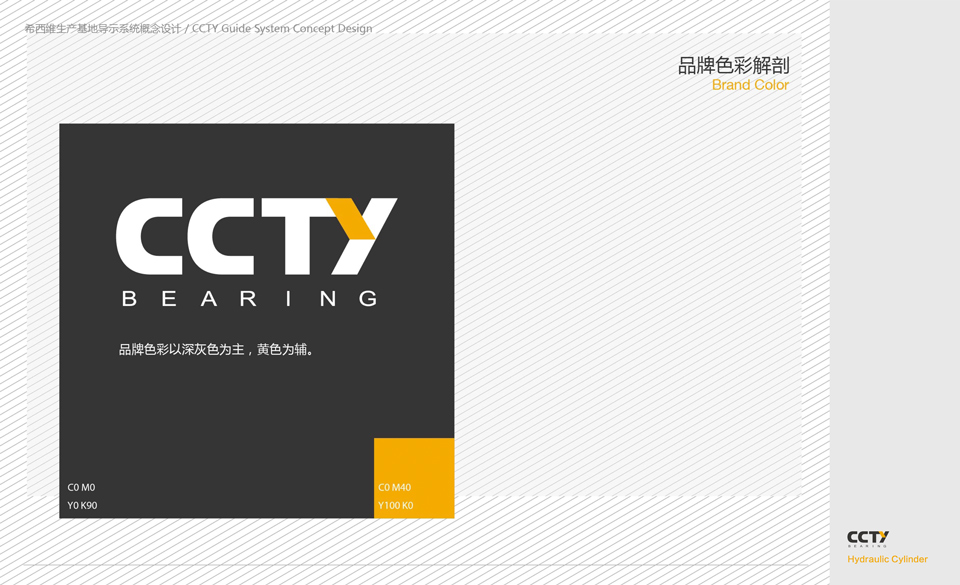
Task: Click the small CCTY logo in the bottom-right corner
Action: 867,539
